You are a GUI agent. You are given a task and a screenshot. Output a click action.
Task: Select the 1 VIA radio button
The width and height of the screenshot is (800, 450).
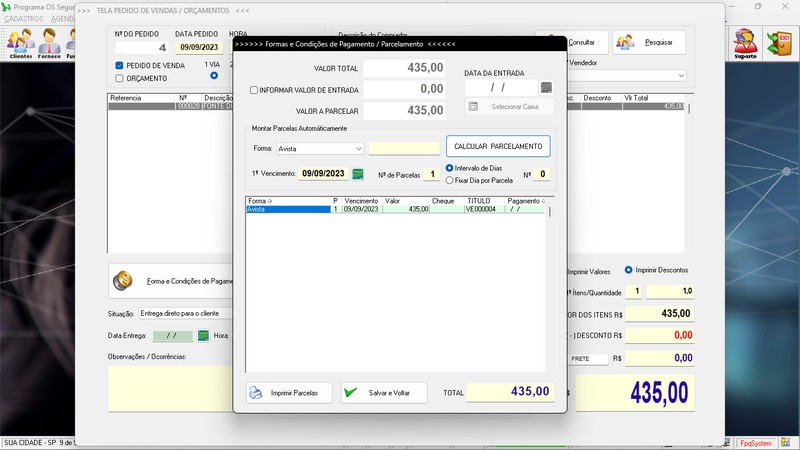[214, 76]
